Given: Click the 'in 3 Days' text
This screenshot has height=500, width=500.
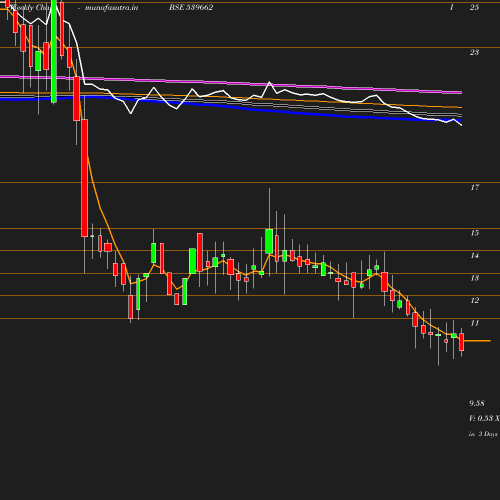Looking at the screenshot, I should (483, 434).
